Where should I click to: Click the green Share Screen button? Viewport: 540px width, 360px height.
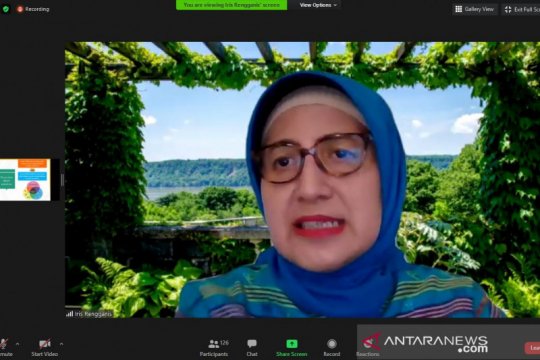291,348
